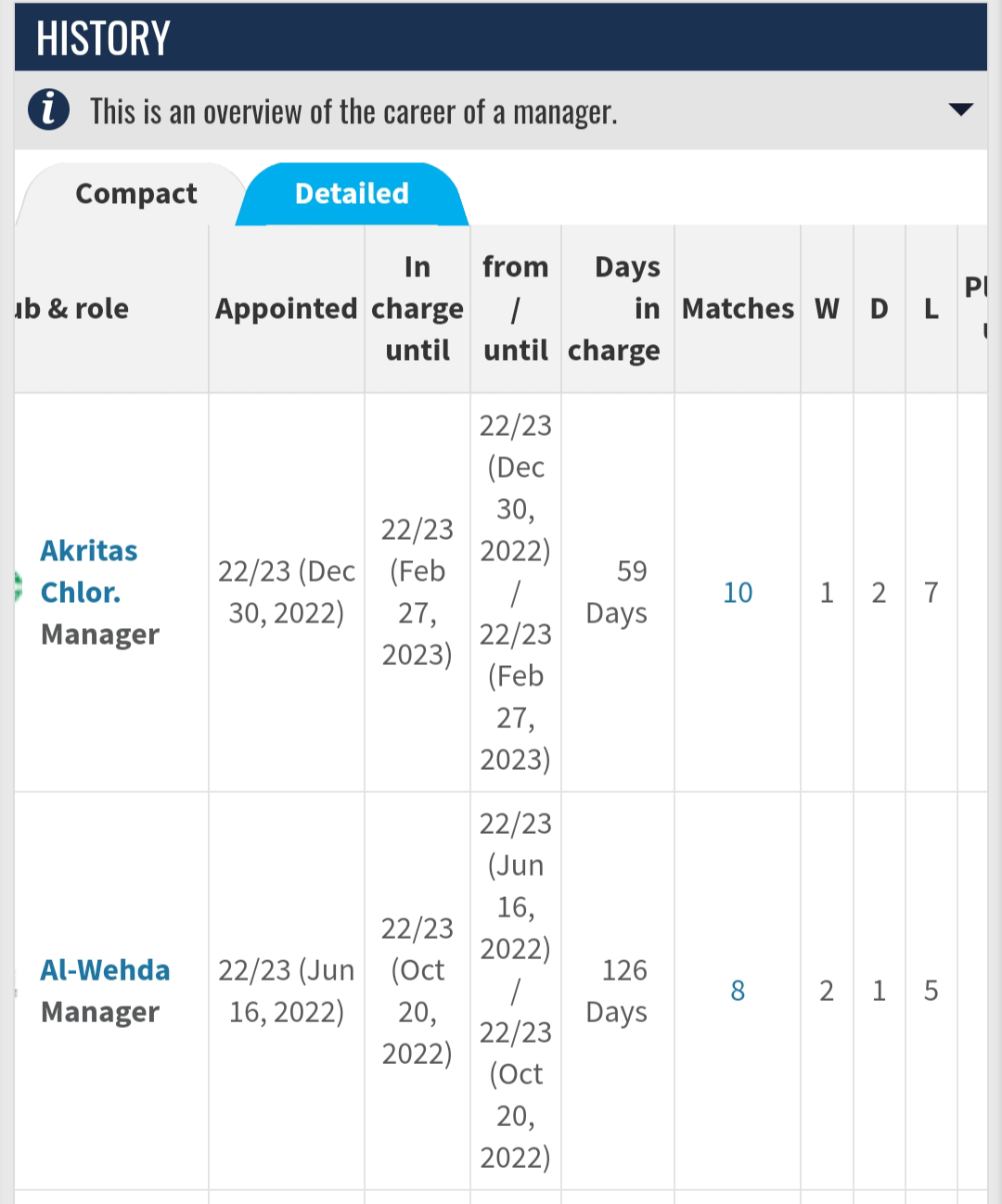The image size is (1002, 1204).
Task: Open the 8 matches link for Al-Wehda
Action: pyautogui.click(x=738, y=991)
